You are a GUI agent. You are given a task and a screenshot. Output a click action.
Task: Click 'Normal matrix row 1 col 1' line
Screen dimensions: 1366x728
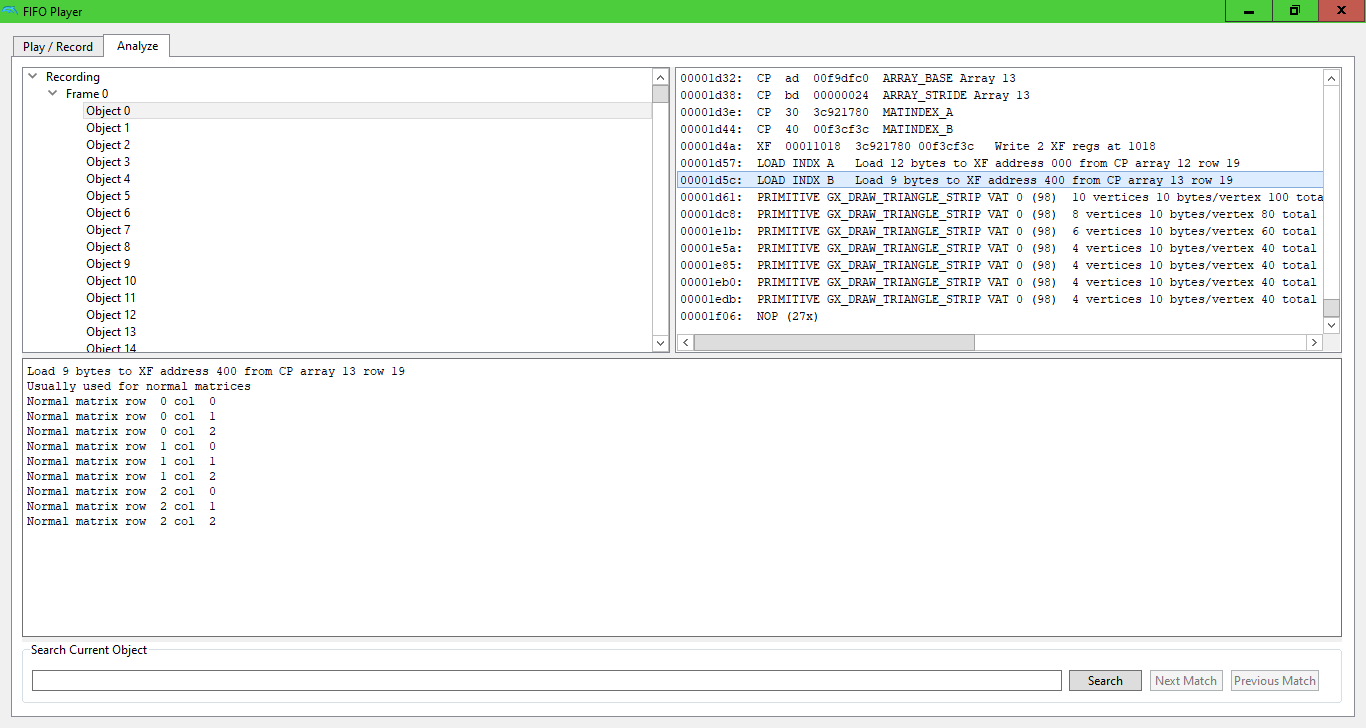(x=121, y=461)
